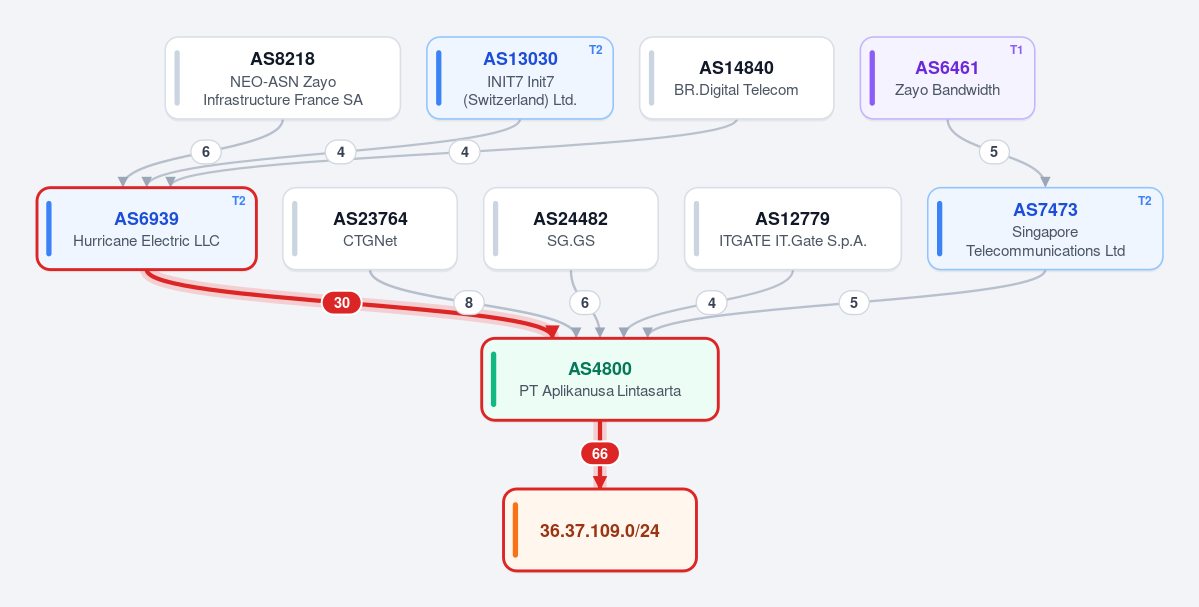1199x607 pixels.
Task: Select the AS24482 SG.GS node
Action: coord(570,229)
